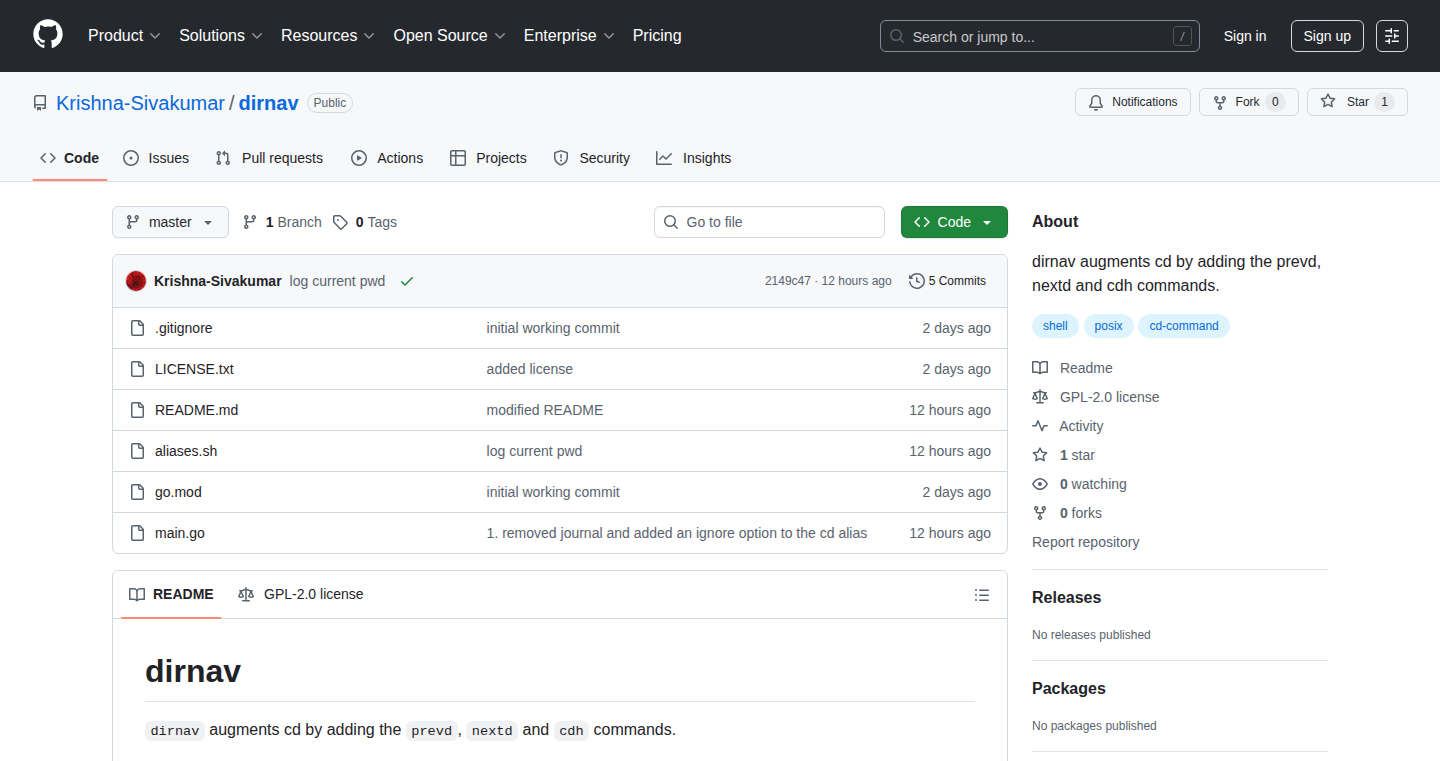This screenshot has height=761, width=1440.
Task: Open the dirnav repository name link
Action: point(269,103)
